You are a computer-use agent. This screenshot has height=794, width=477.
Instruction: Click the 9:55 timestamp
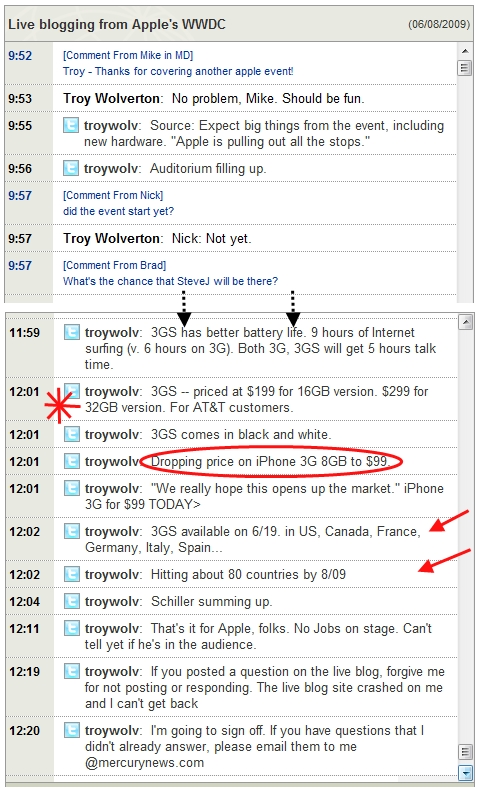[x=20, y=126]
